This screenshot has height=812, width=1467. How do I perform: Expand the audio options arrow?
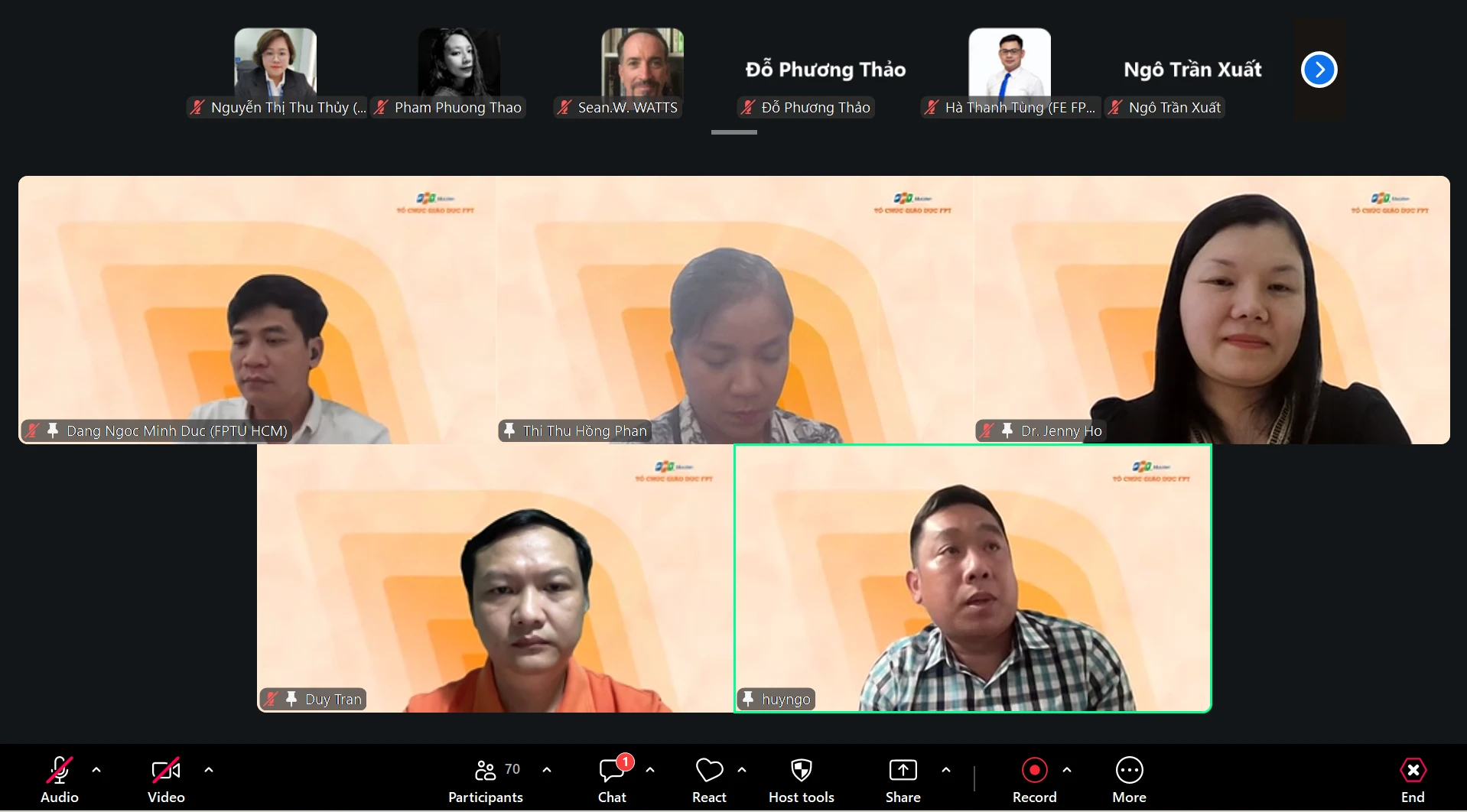coord(96,770)
